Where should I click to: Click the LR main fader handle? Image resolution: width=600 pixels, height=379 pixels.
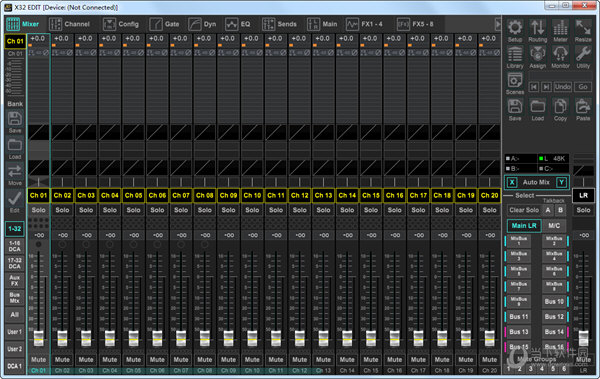click(x=583, y=338)
